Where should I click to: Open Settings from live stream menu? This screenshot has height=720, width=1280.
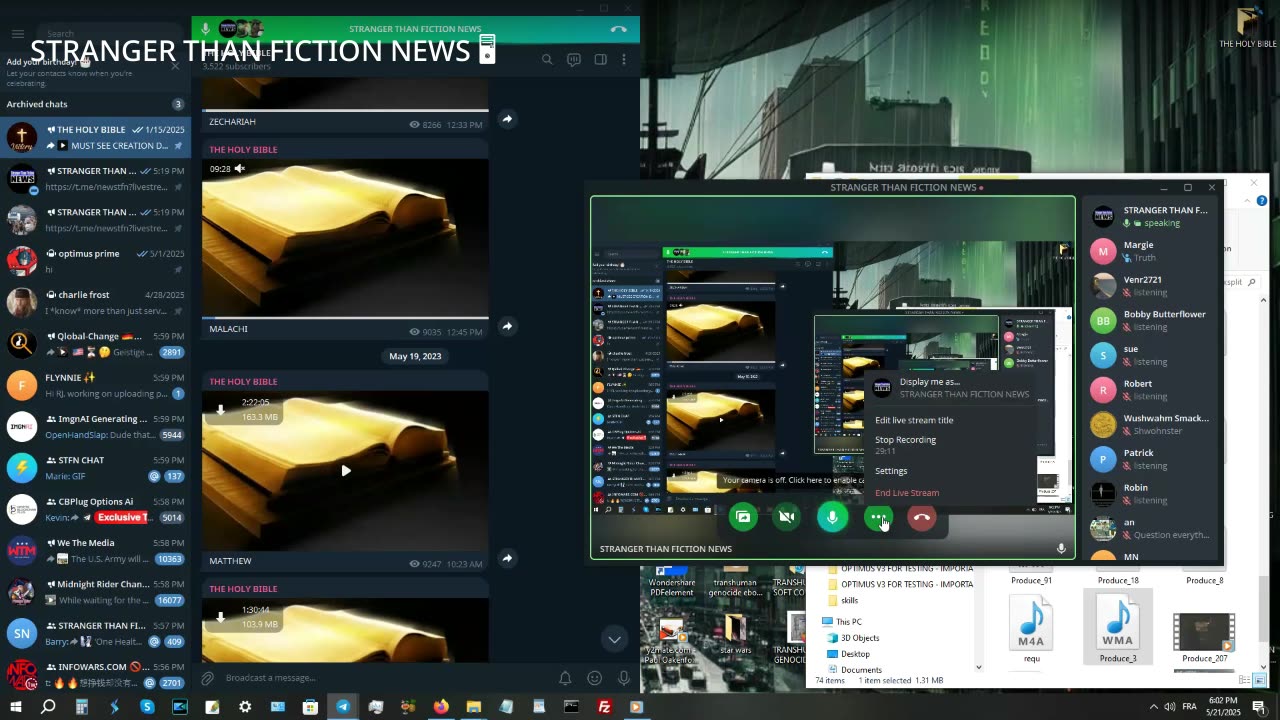pyautogui.click(x=952, y=471)
